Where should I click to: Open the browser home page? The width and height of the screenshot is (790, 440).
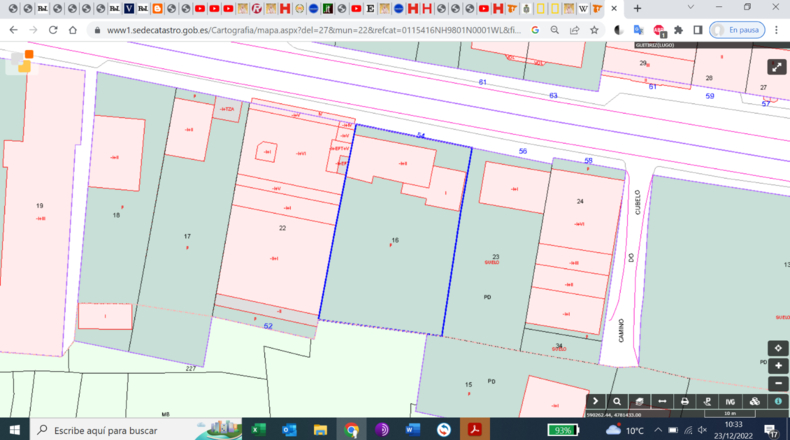tap(73, 30)
